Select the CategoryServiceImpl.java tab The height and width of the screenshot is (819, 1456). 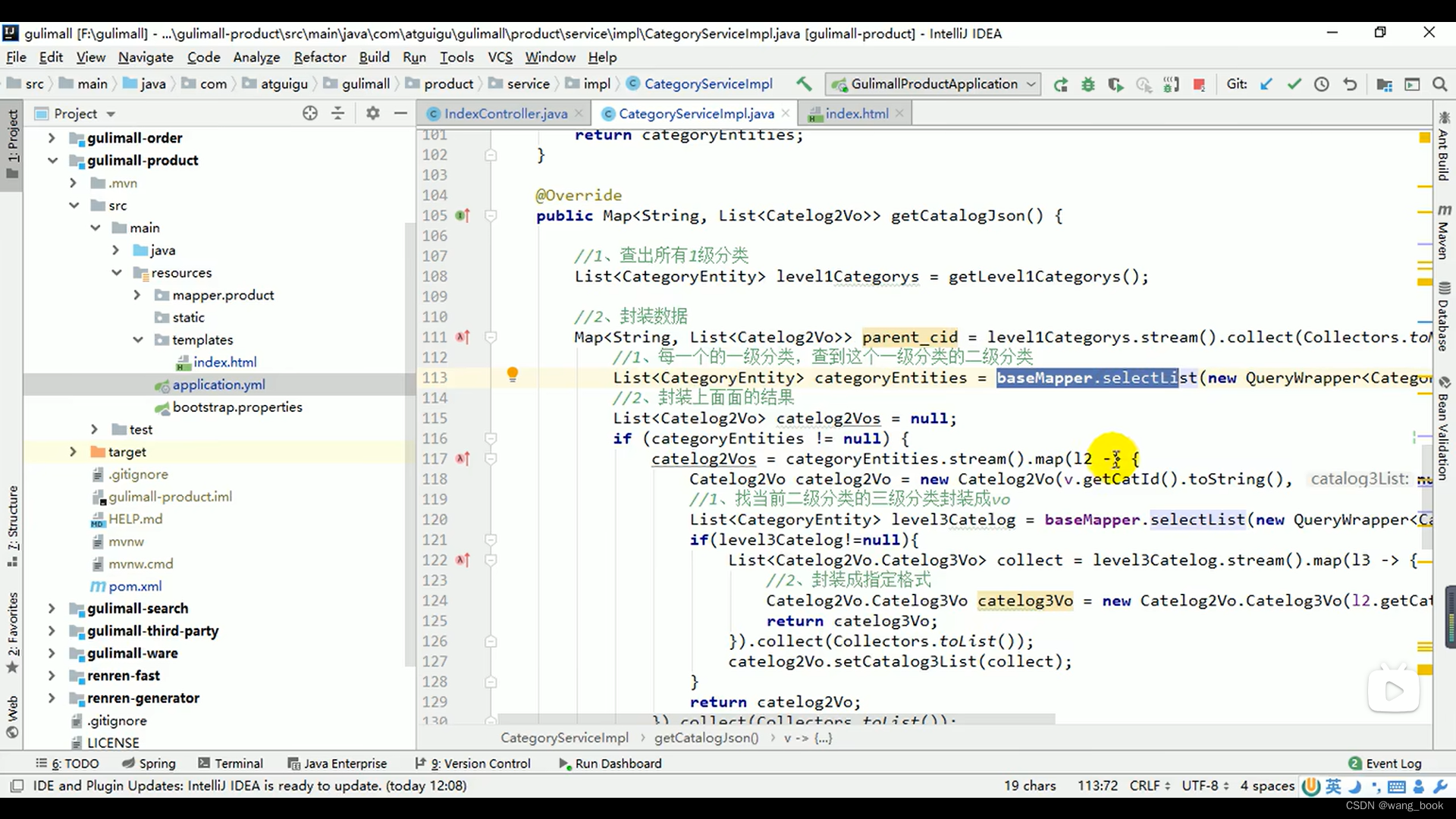[x=696, y=113]
